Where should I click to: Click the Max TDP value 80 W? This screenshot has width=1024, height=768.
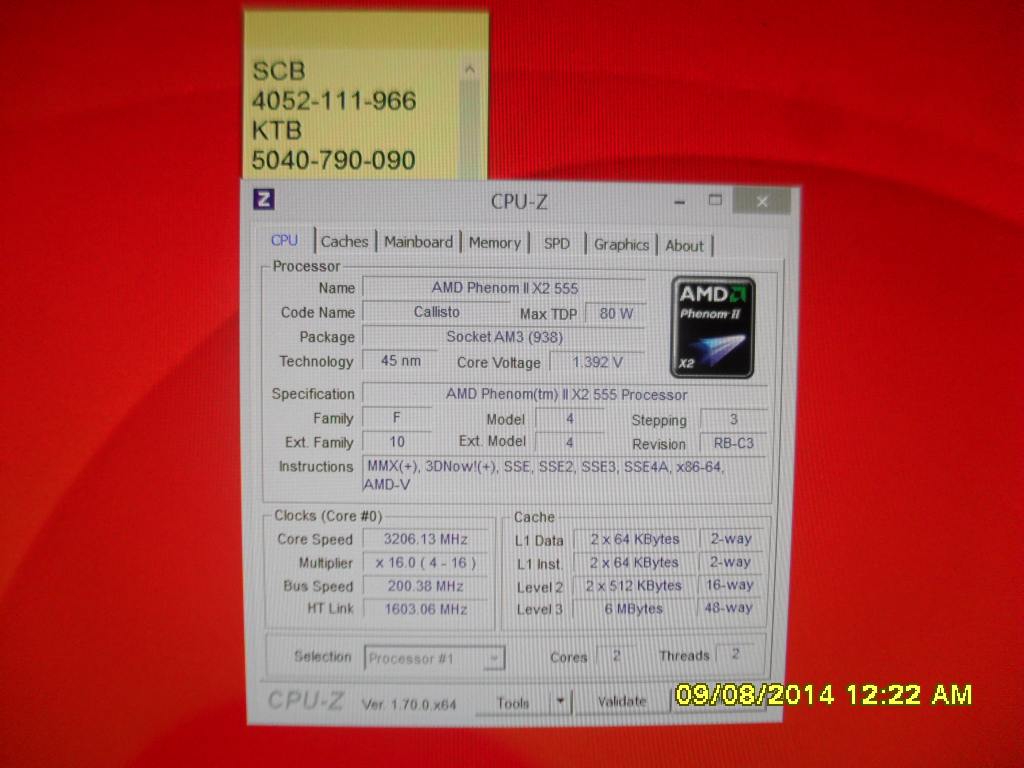616,313
